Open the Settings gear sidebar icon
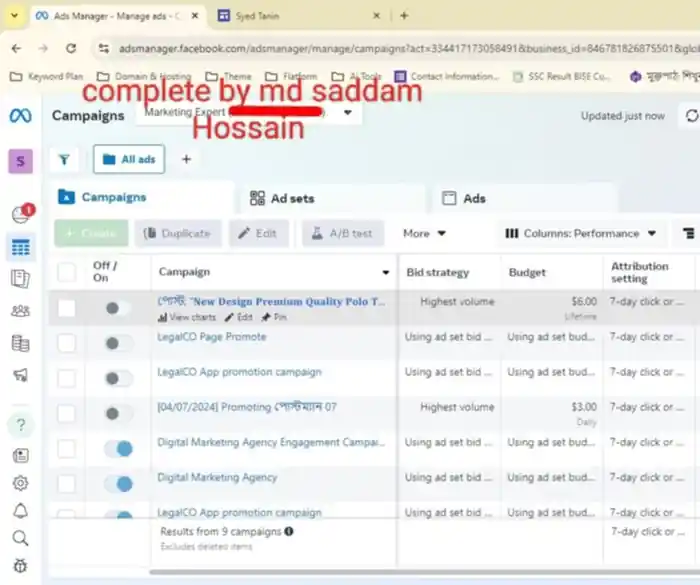 coord(21,483)
